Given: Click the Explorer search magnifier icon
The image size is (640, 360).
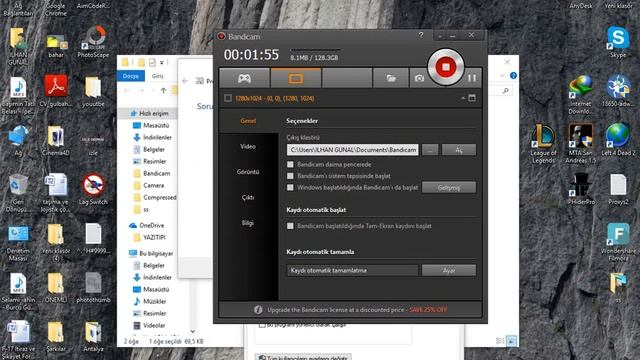Looking at the screenshot, I should pos(506,91).
